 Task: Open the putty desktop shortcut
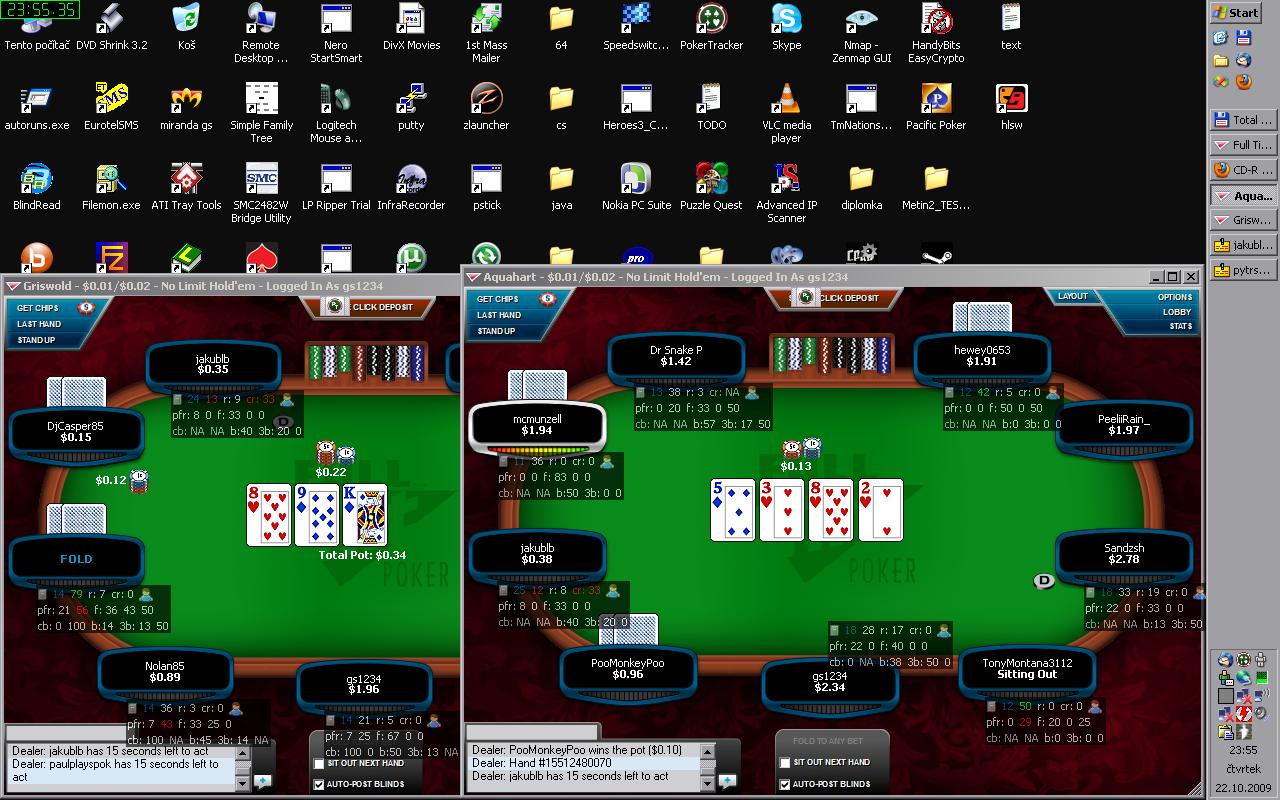coord(411,107)
